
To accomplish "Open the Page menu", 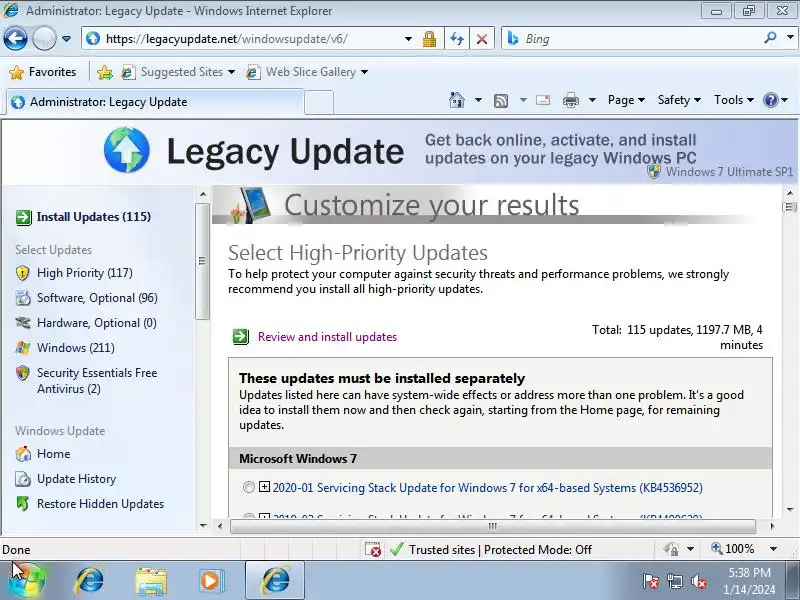I will click(x=626, y=100).
